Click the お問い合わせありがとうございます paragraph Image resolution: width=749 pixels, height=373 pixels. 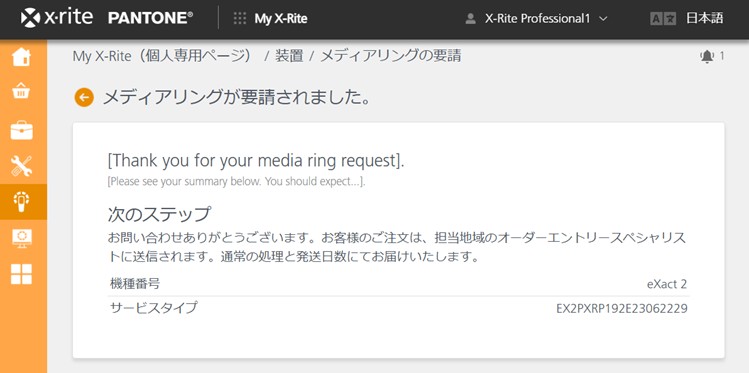398,247
